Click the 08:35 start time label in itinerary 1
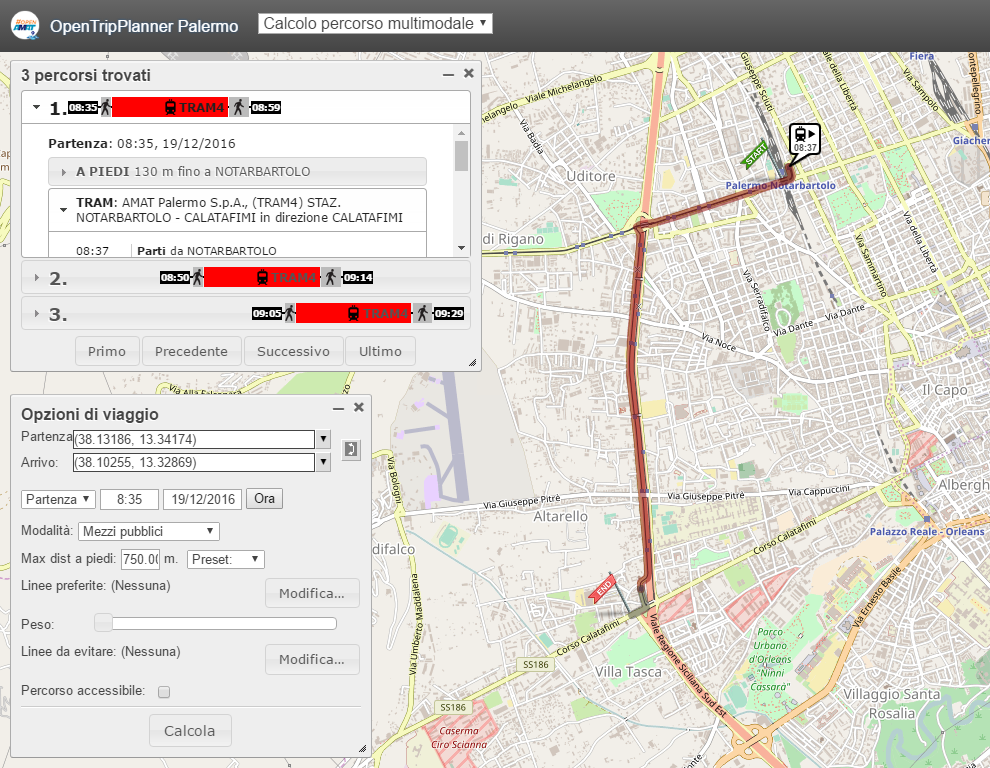Viewport: 990px width, 768px height. pyautogui.click(x=83, y=107)
